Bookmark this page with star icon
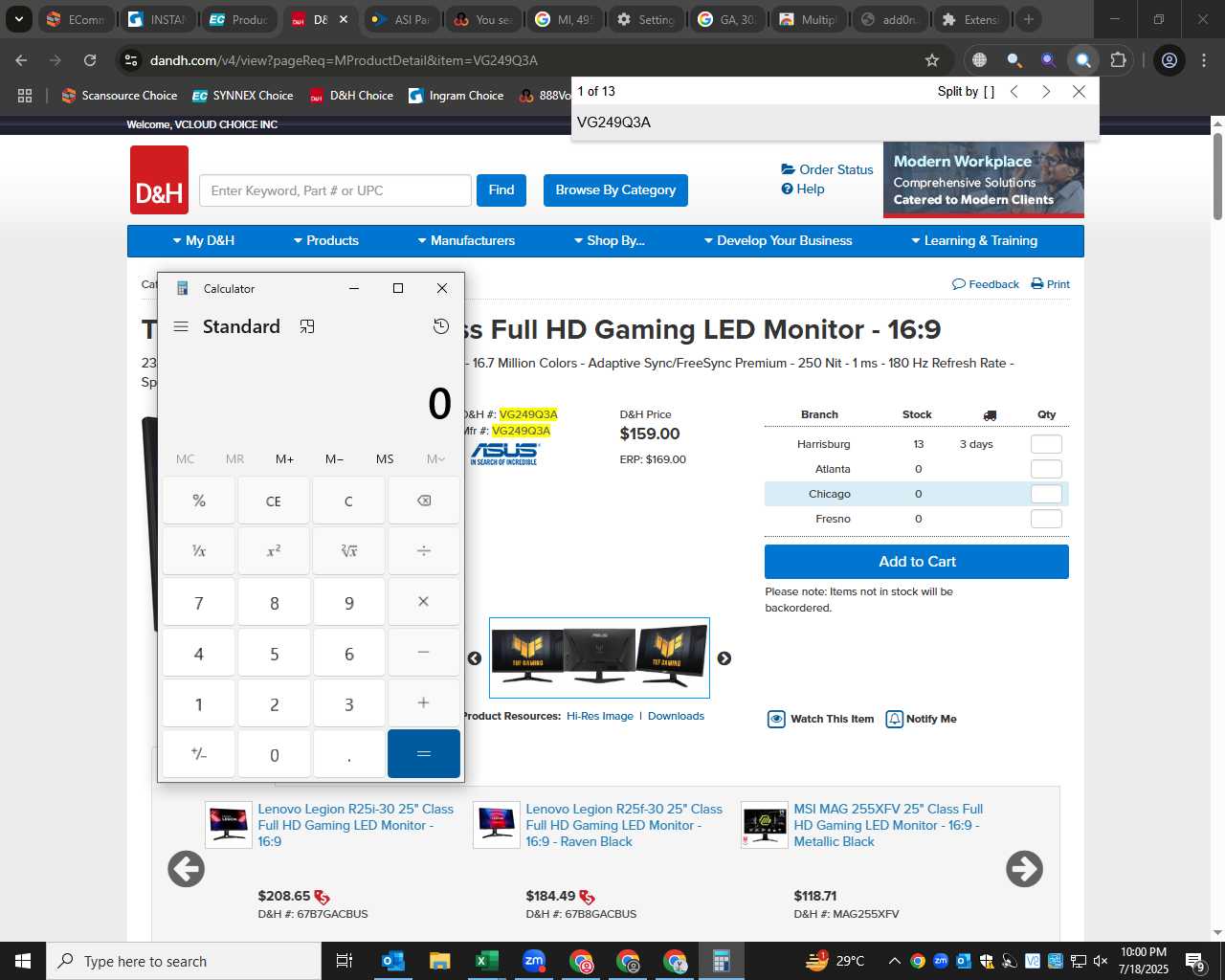 [x=932, y=60]
